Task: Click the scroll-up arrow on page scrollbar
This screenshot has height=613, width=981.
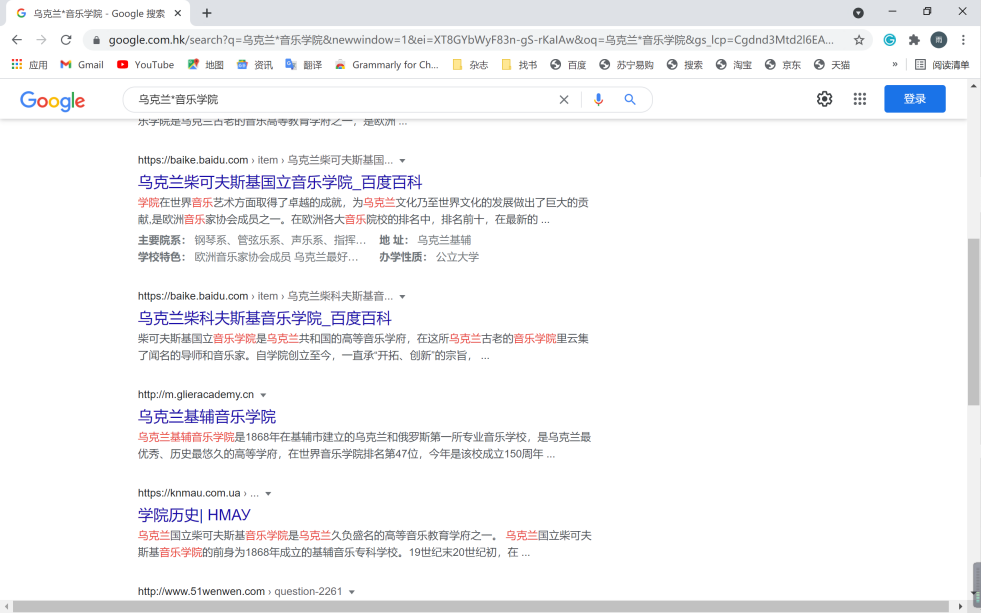Action: pos(973,86)
